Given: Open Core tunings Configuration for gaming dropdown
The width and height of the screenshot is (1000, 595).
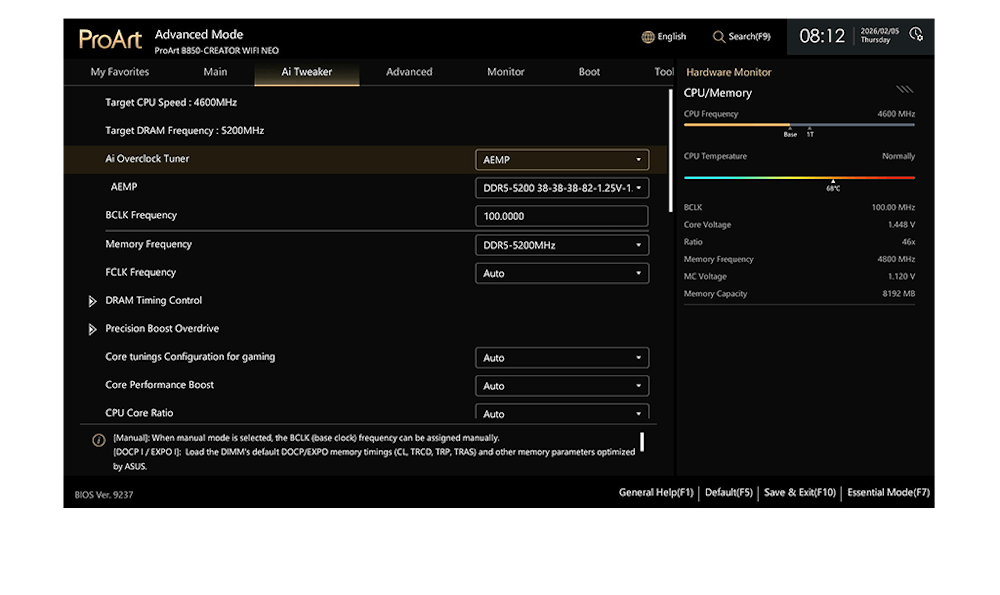Looking at the screenshot, I should pos(562,358).
